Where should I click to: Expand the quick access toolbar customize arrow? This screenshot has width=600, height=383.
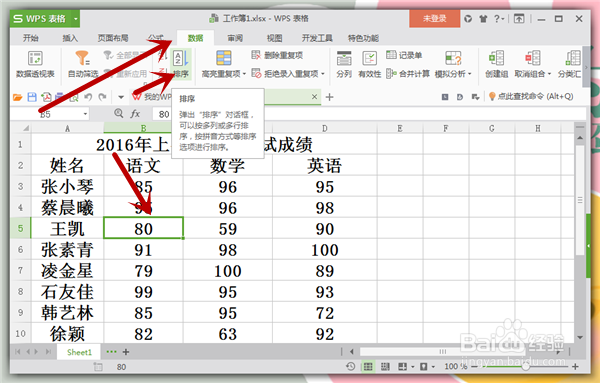[x=121, y=97]
